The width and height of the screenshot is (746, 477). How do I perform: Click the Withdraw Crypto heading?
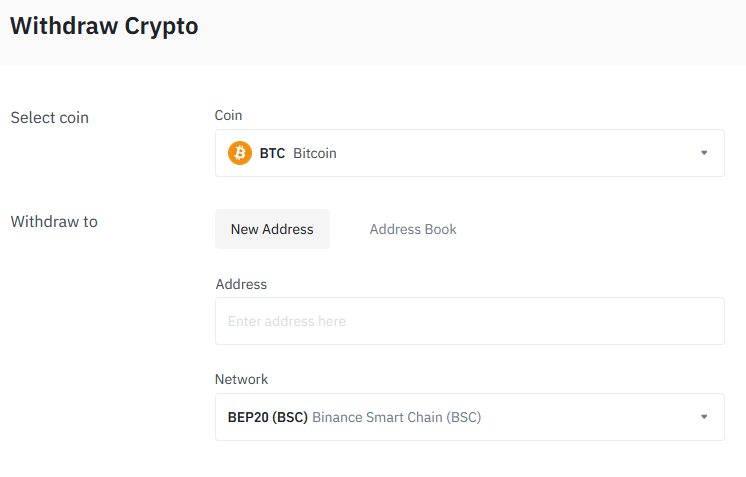click(x=104, y=26)
